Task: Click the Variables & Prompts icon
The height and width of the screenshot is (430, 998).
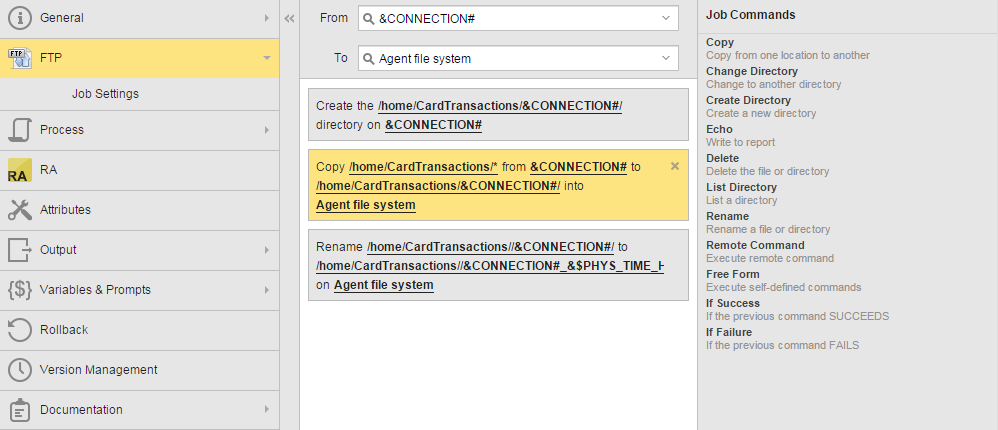Action: [19, 290]
